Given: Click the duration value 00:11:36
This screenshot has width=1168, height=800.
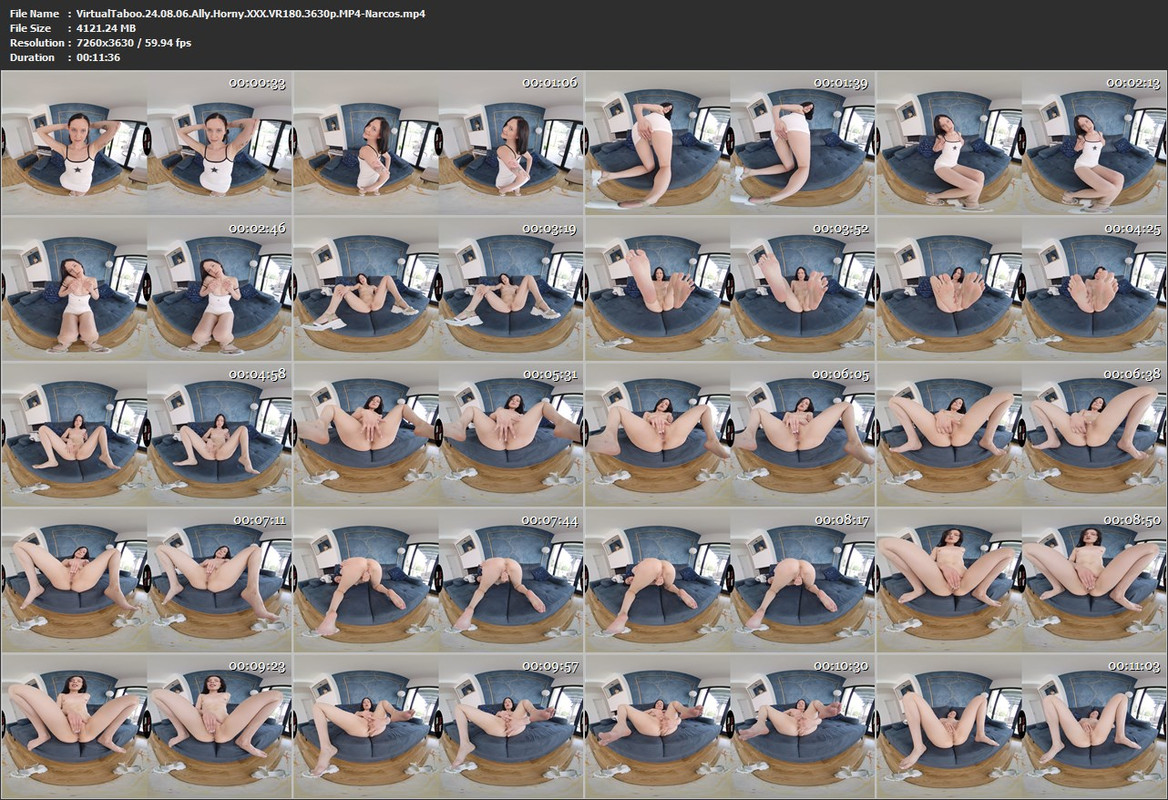Looking at the screenshot, I should click(x=98, y=57).
